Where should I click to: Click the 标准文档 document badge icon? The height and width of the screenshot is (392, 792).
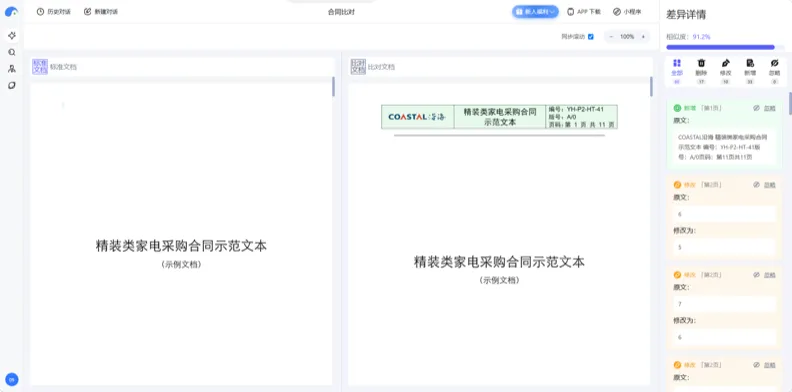tap(40, 67)
